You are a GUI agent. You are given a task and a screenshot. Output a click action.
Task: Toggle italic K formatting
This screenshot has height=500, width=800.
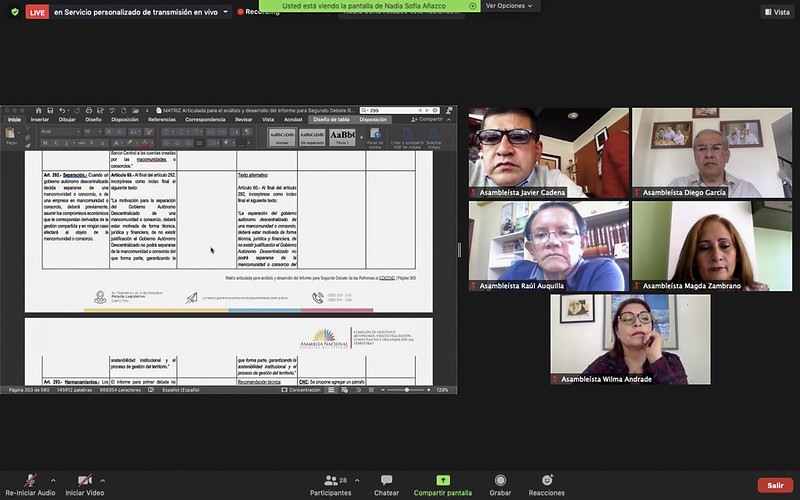56,143
